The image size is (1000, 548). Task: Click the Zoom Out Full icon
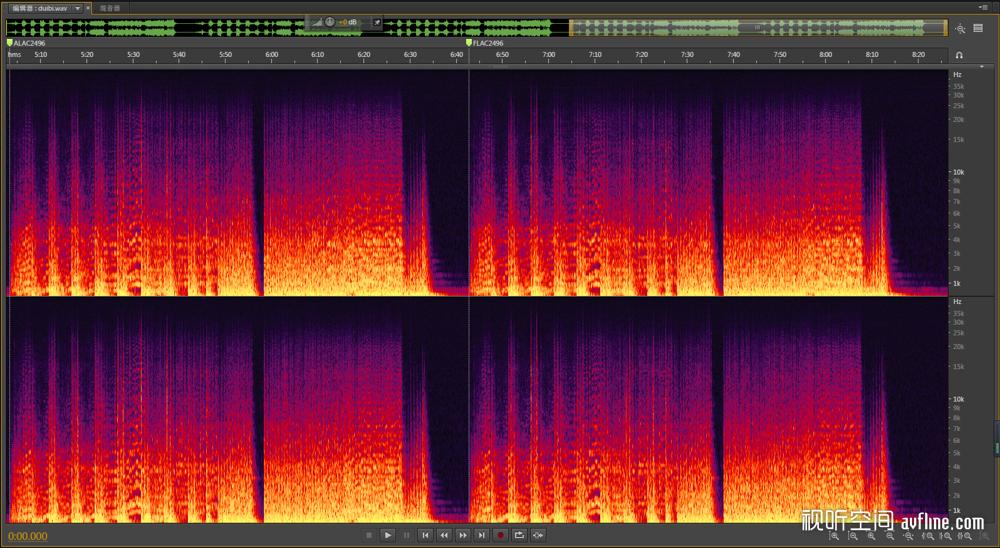coord(909,537)
